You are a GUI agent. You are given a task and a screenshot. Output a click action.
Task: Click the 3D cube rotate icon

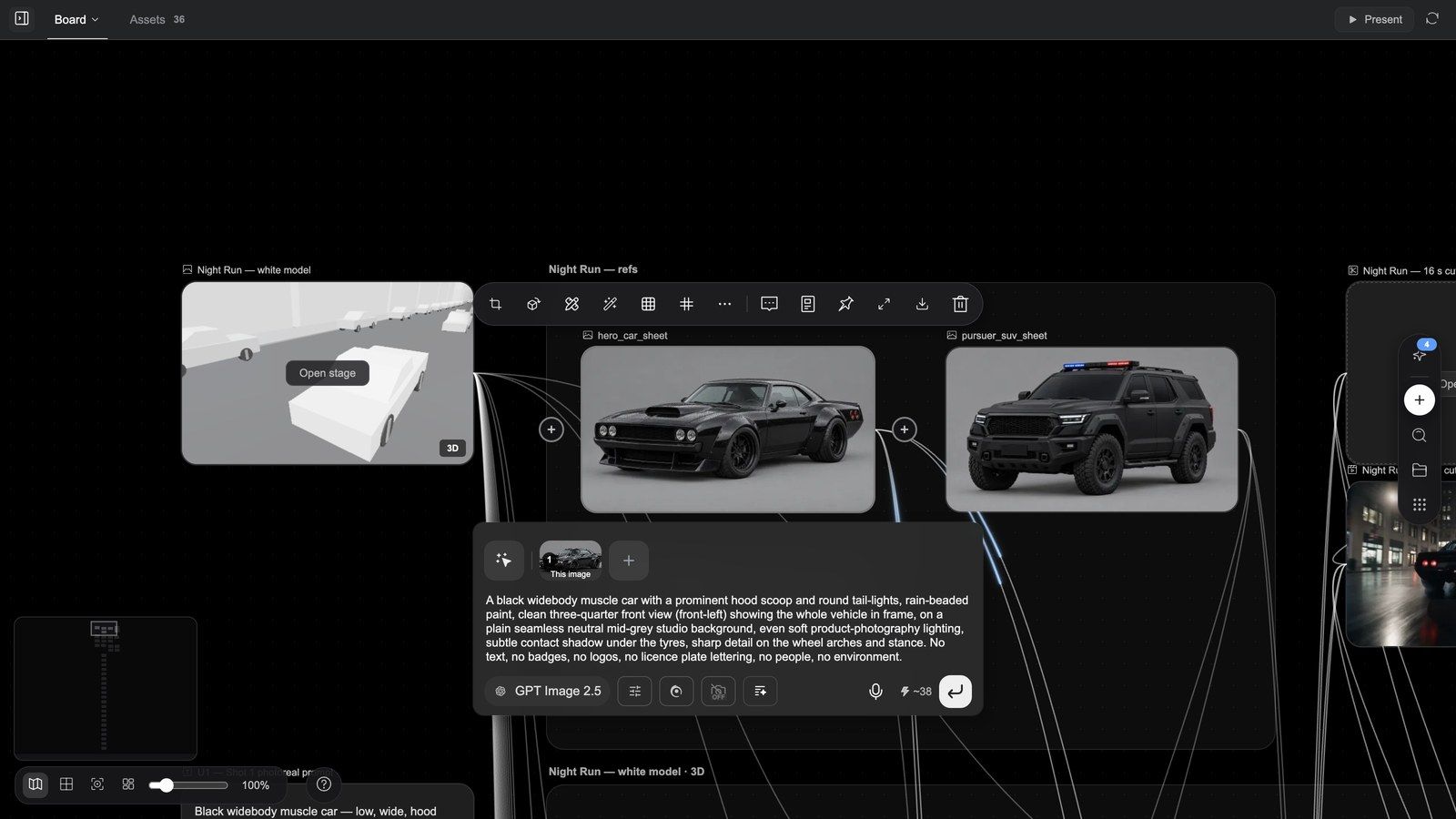coord(533,304)
